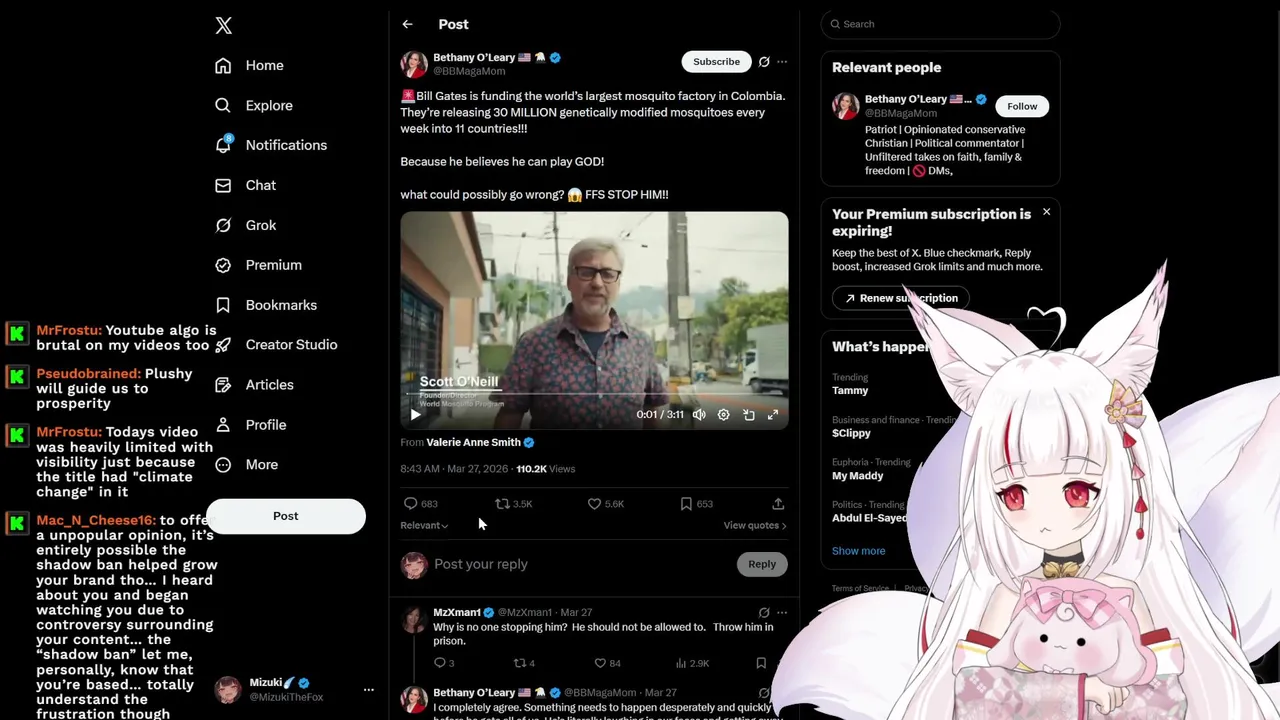Screen dimensions: 1280x720
Task: Open the View quotes link
Action: (755, 526)
